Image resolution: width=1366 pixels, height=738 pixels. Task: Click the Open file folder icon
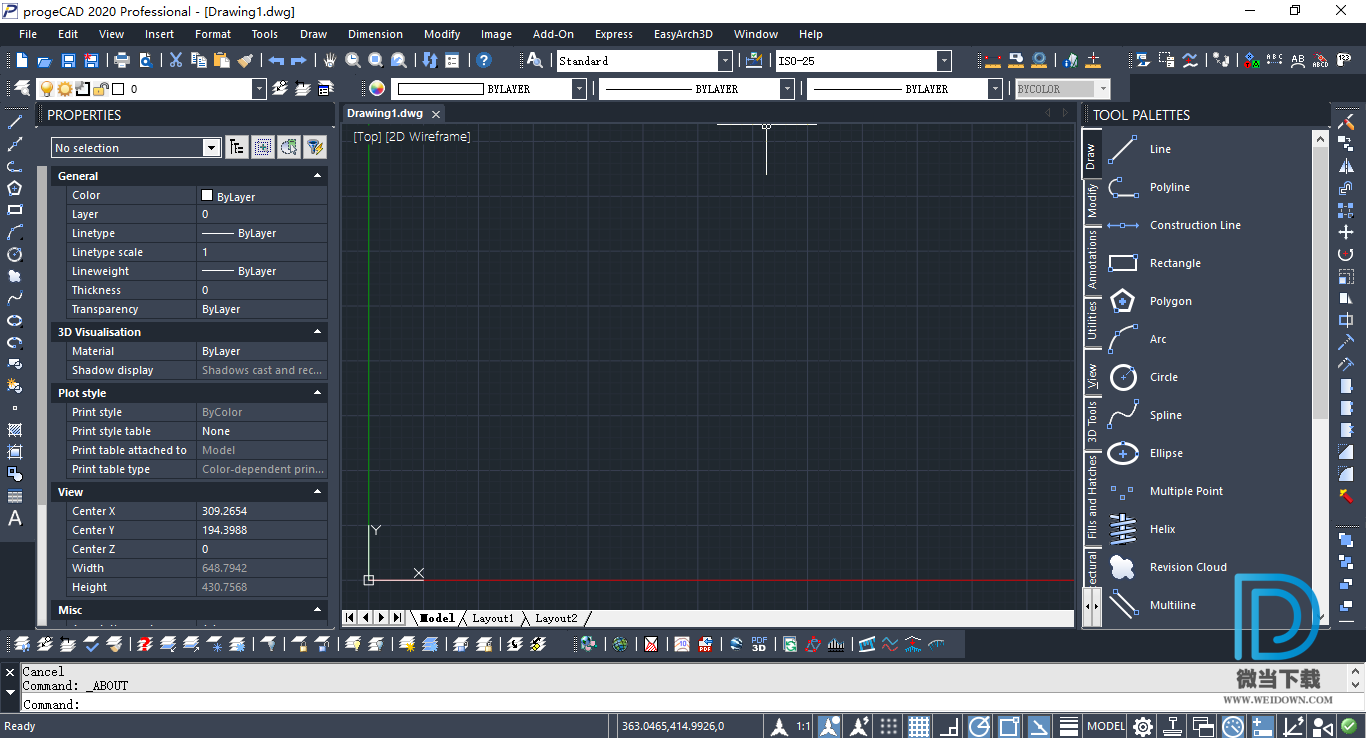click(46, 60)
